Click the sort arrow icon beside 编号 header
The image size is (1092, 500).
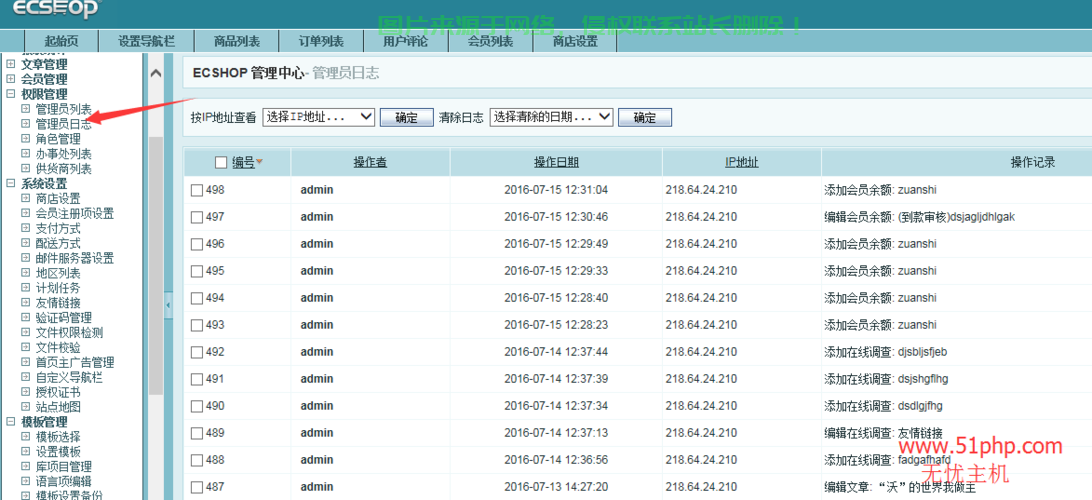[x=260, y=162]
